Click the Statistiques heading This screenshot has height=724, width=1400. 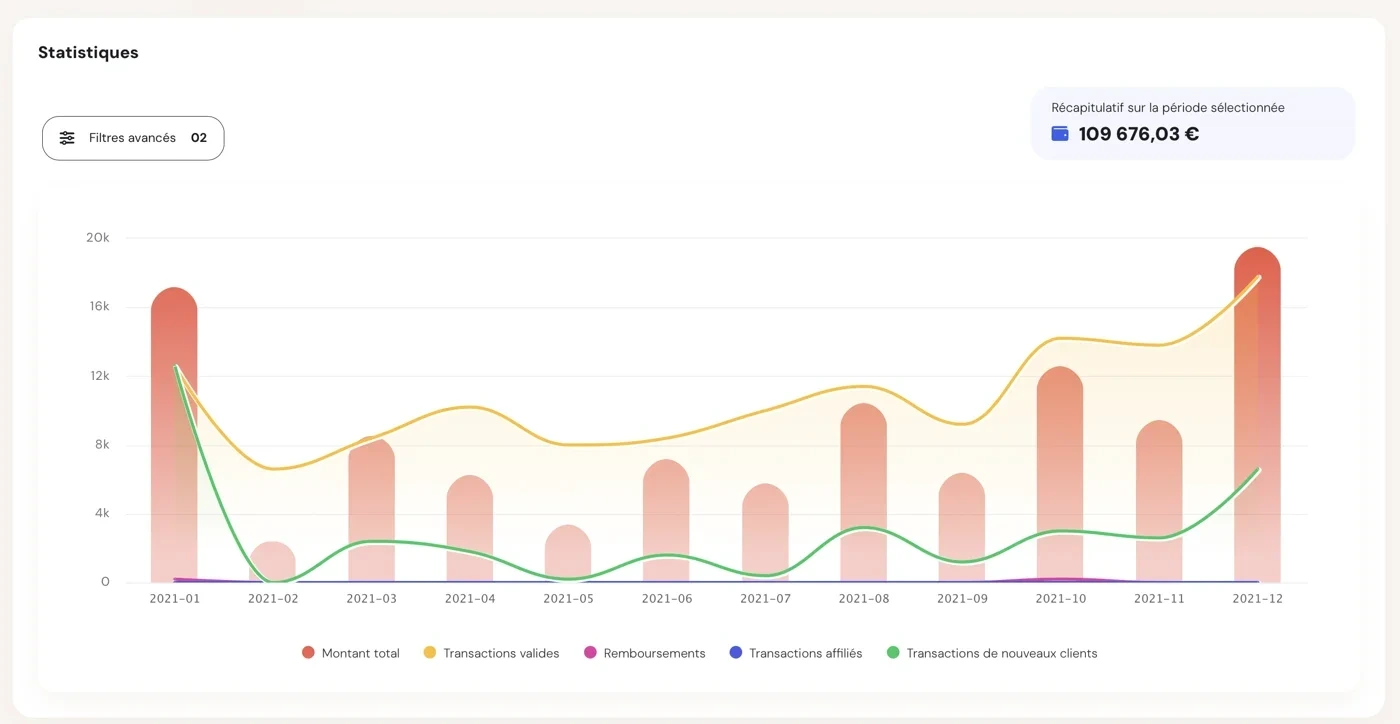coord(88,53)
